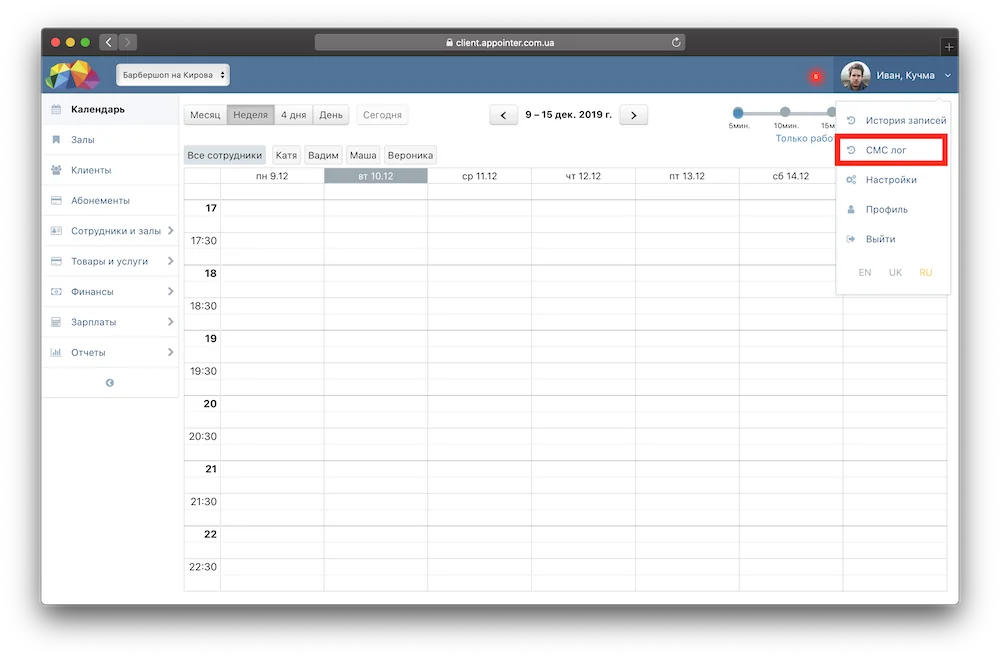Click the Только рабо... link
The width and height of the screenshot is (1000, 659).
805,138
